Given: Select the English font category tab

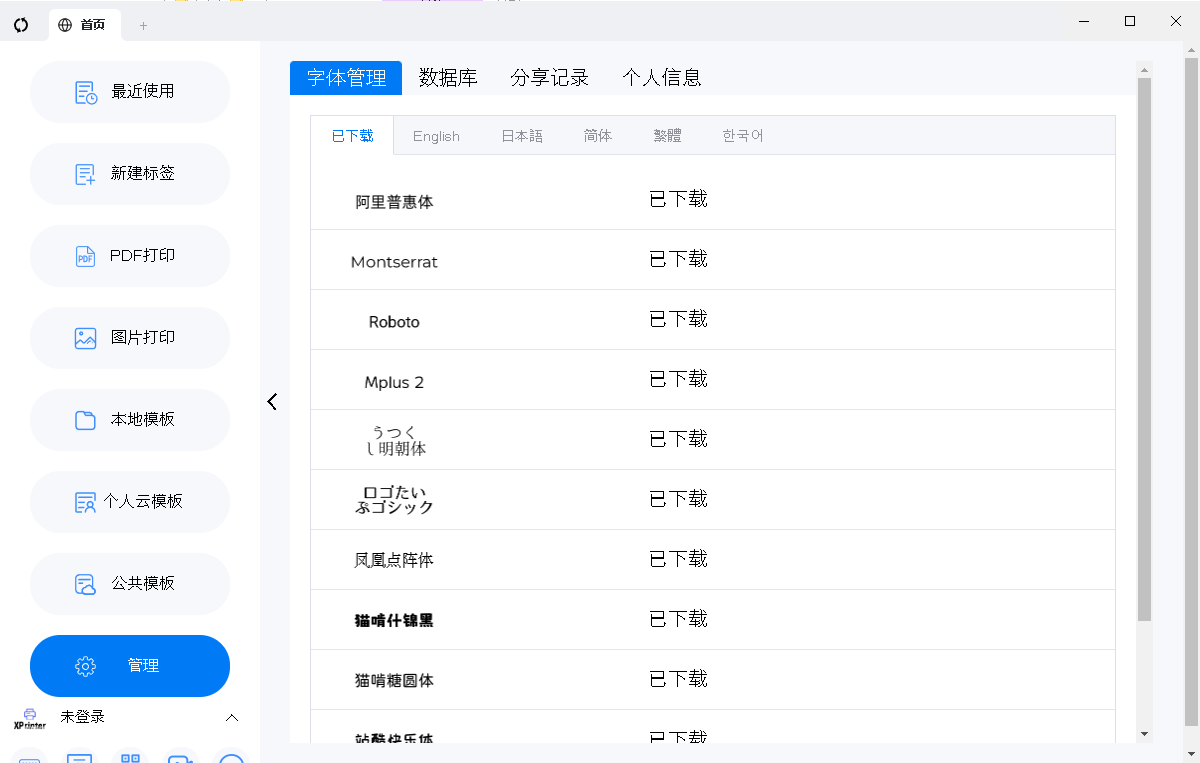Looking at the screenshot, I should coord(436,135).
